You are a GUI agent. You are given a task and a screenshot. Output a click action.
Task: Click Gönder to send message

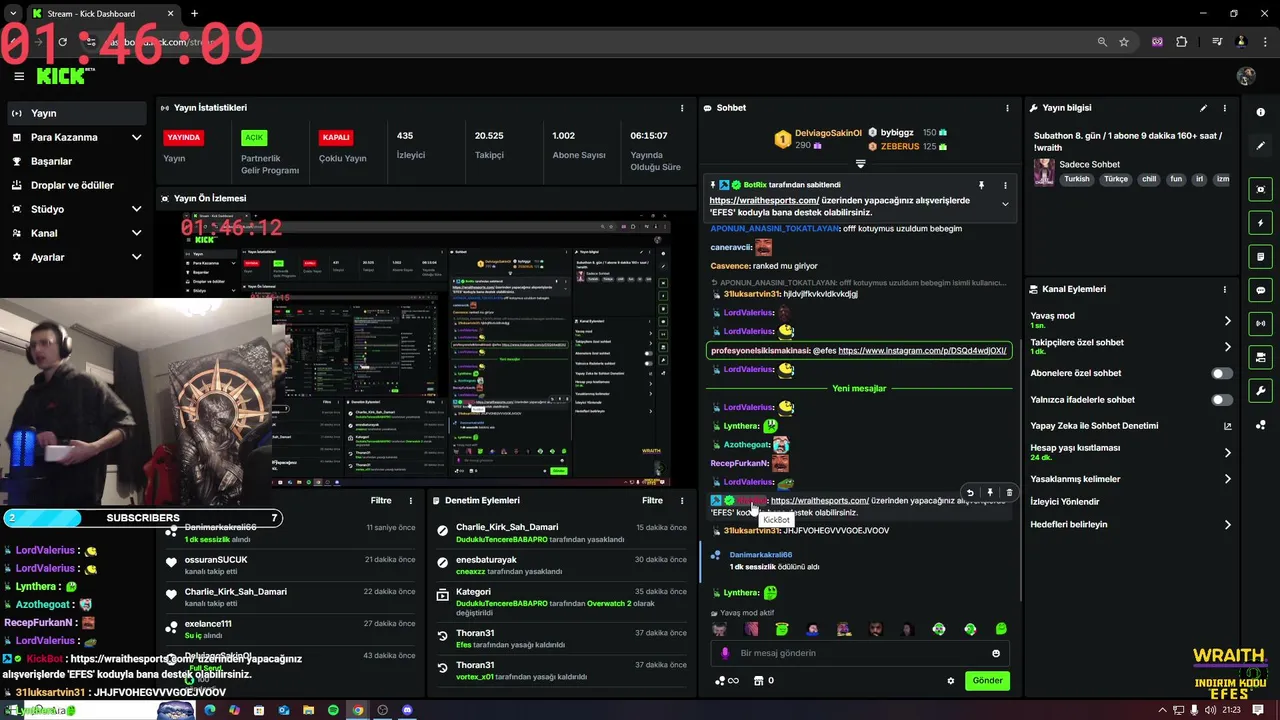pos(987,681)
